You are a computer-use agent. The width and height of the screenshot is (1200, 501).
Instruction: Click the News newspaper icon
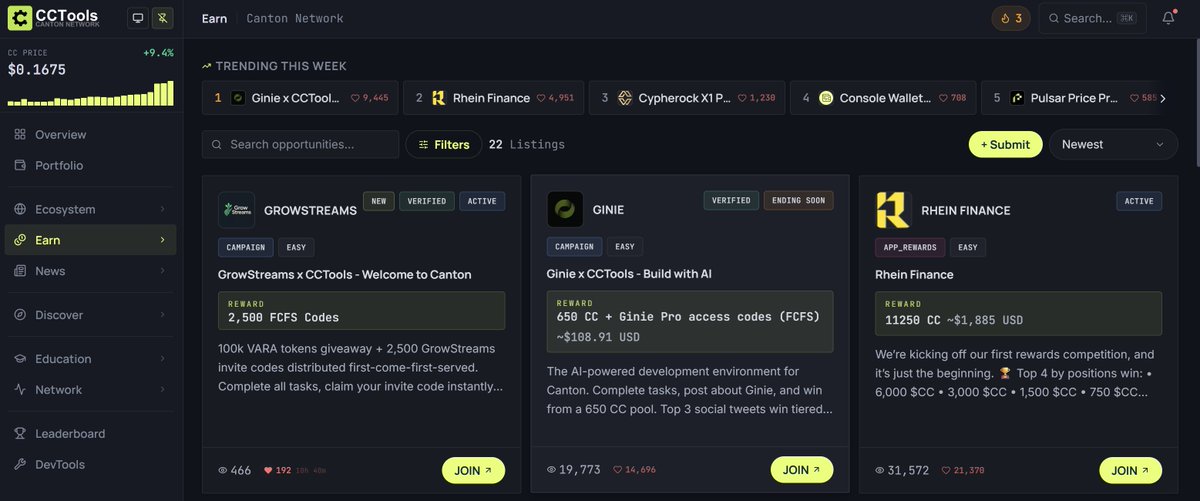pos(20,271)
